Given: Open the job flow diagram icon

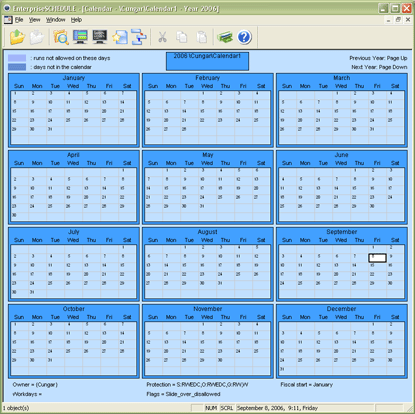Looking at the screenshot, I should click(139, 37).
